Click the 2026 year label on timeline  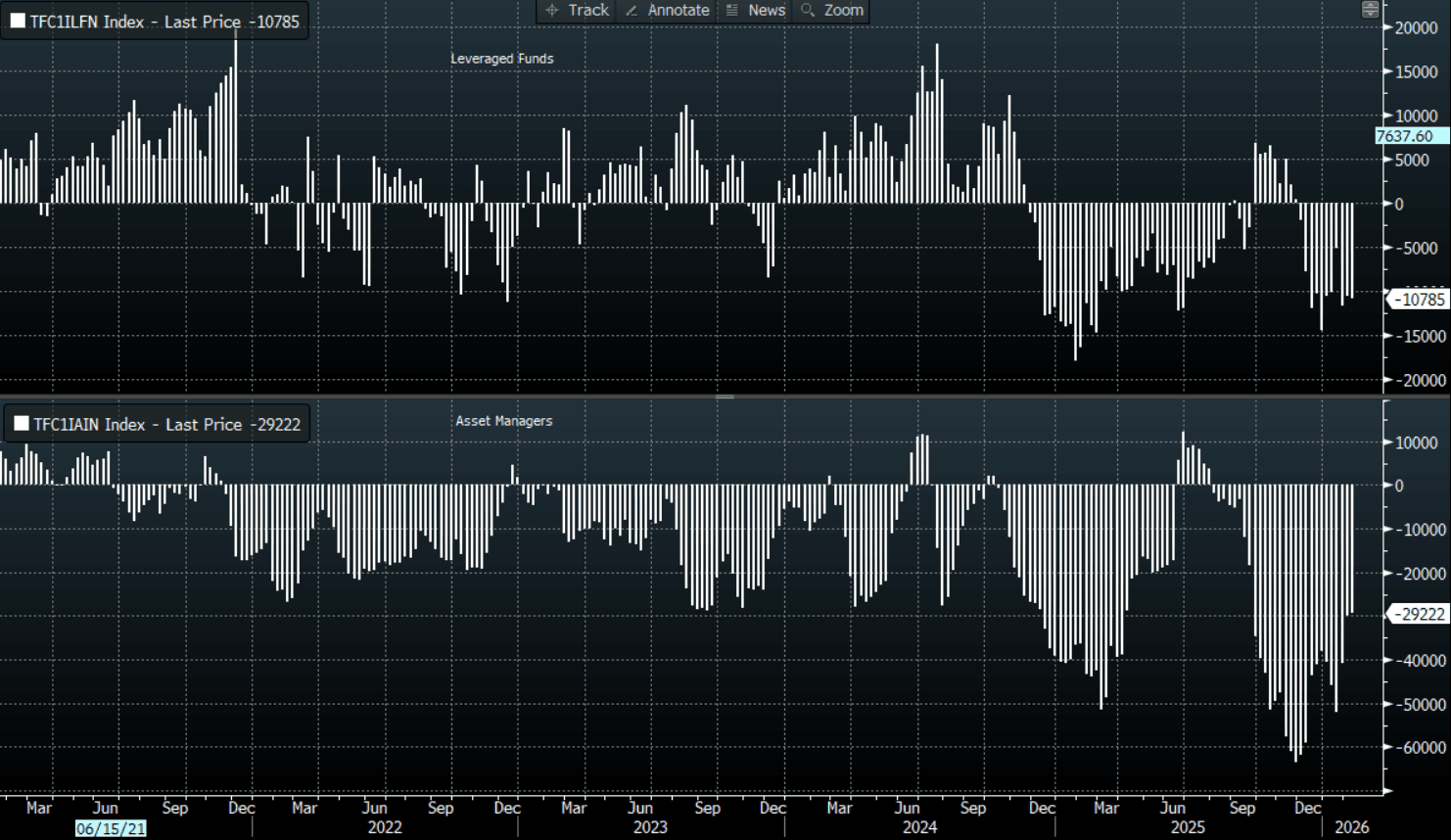point(1351,827)
